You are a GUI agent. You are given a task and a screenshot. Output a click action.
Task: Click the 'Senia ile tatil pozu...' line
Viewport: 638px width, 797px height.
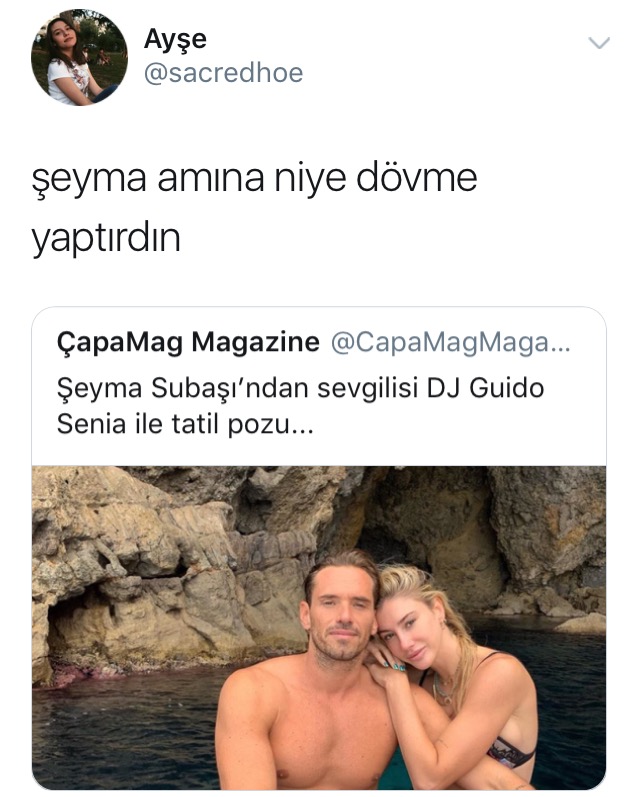click(x=185, y=423)
